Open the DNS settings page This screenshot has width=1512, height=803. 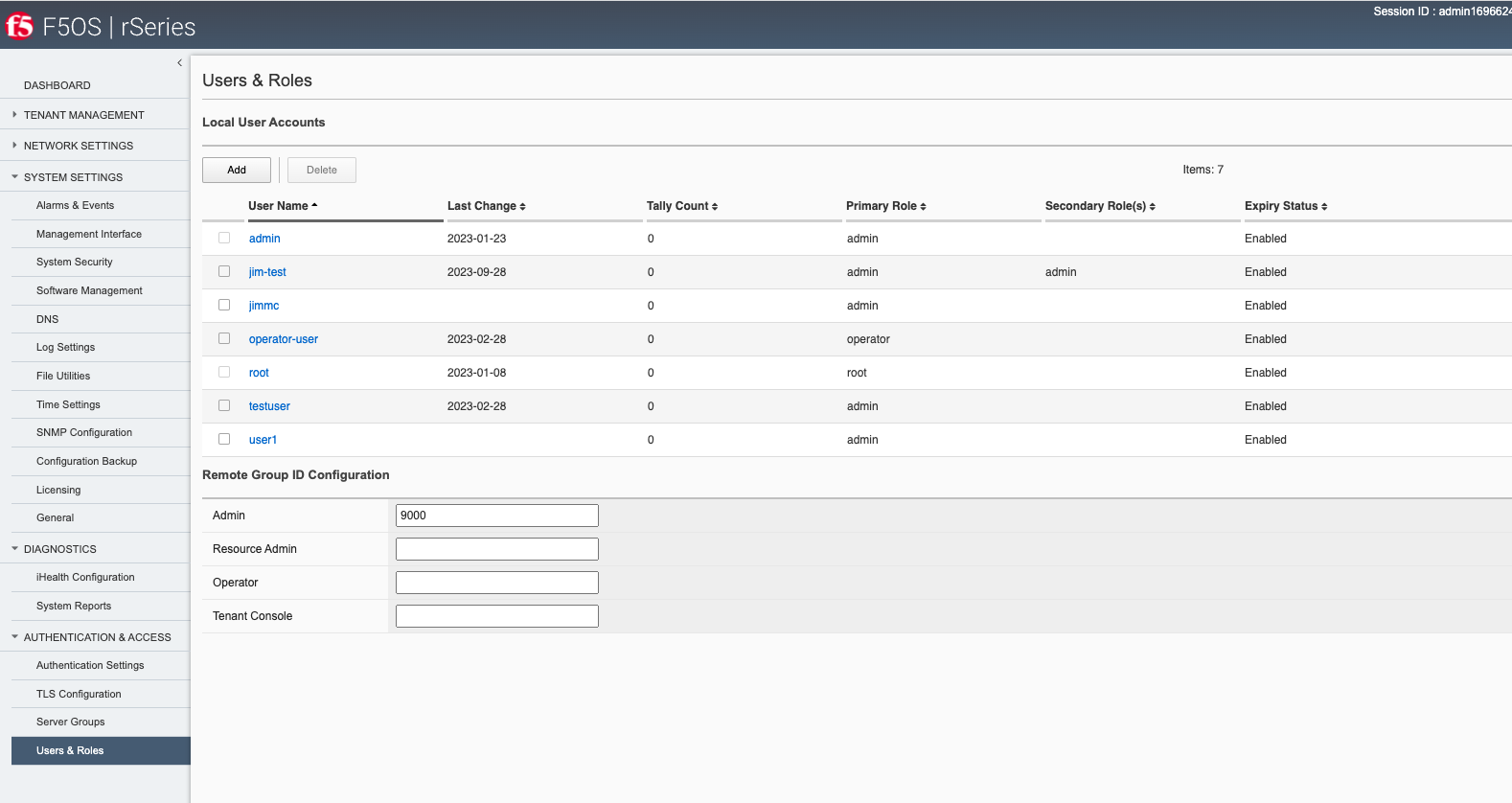pos(47,319)
